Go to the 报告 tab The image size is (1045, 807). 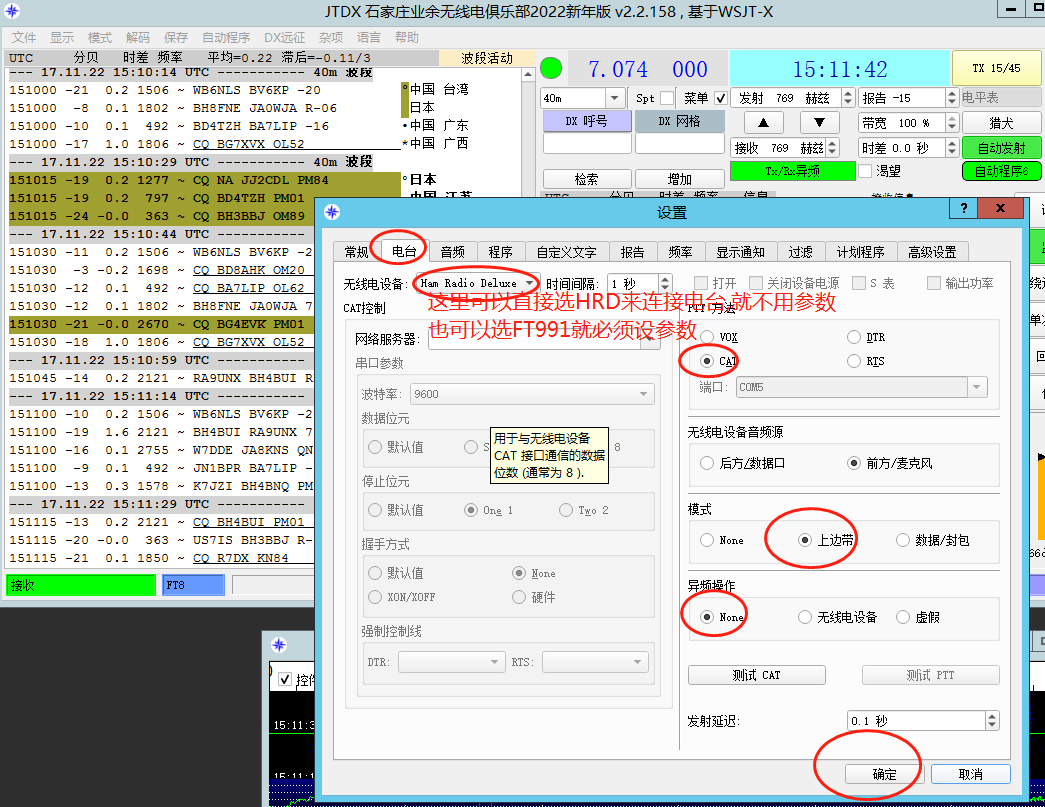632,252
